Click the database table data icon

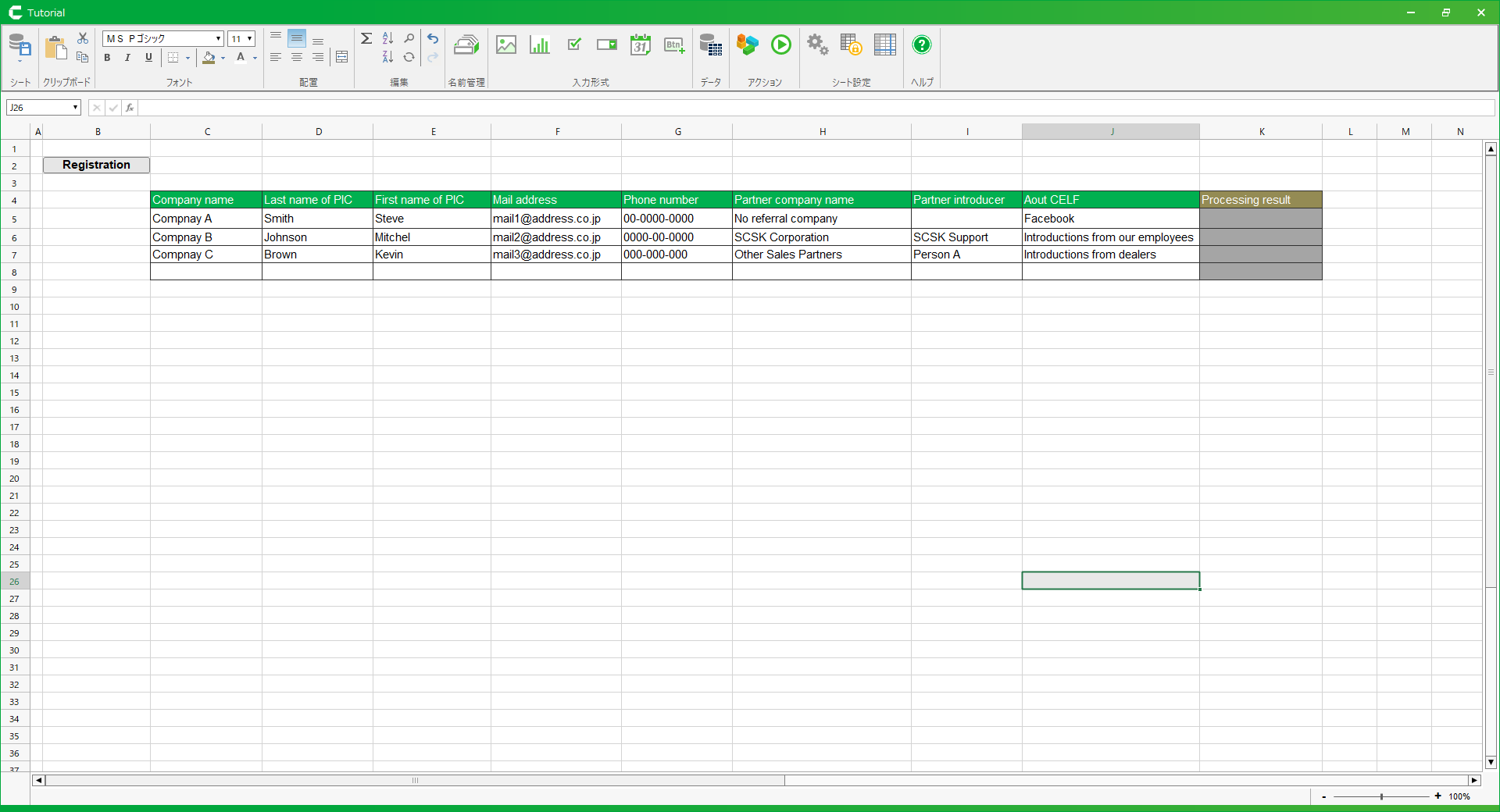[x=710, y=45]
